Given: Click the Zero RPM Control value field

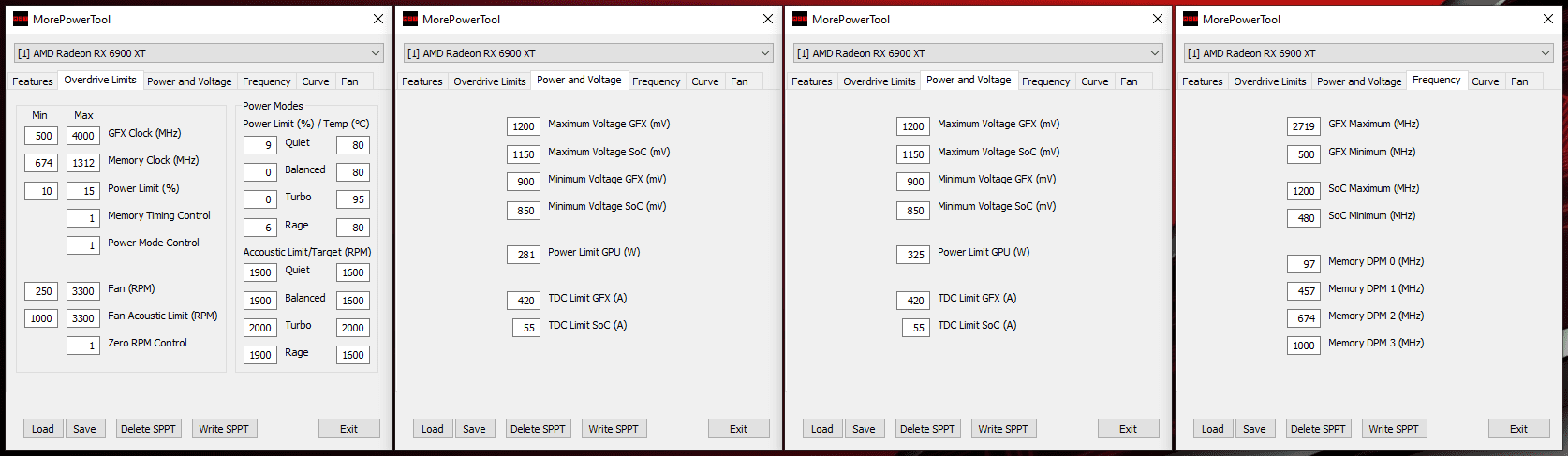Looking at the screenshot, I should pyautogui.click(x=83, y=346).
